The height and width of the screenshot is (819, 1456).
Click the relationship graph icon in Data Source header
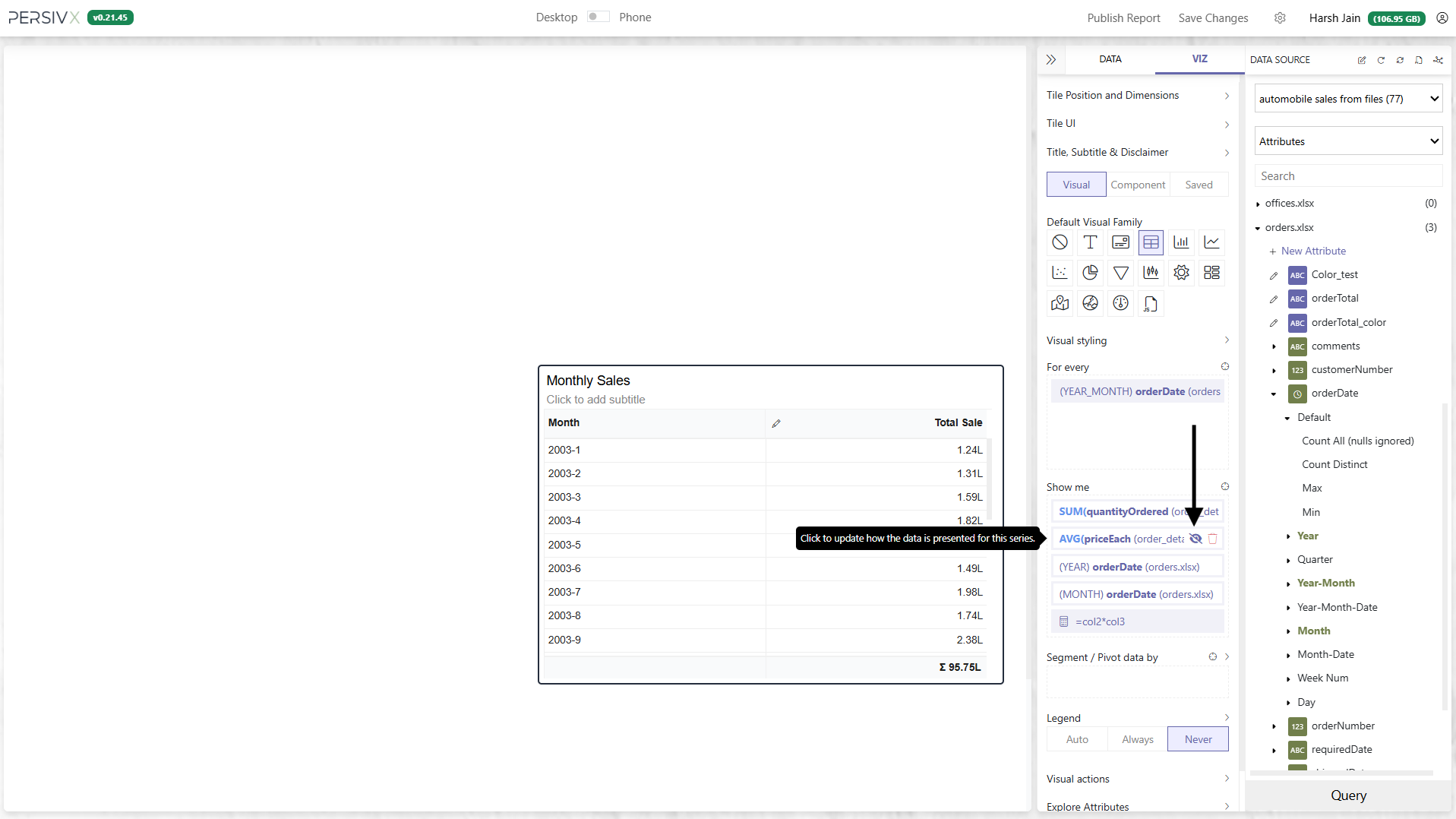(x=1438, y=60)
